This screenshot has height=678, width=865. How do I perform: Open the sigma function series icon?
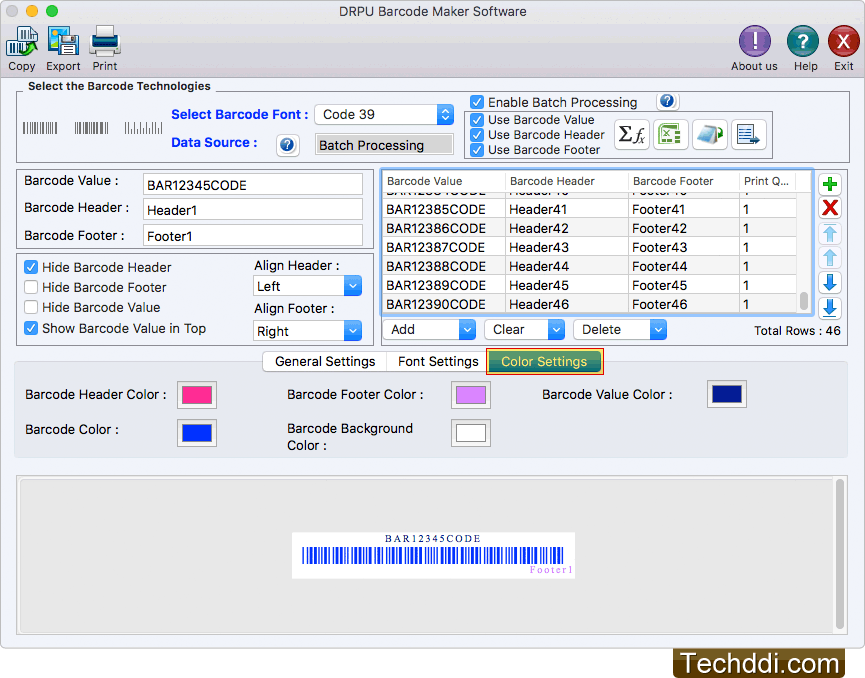632,134
